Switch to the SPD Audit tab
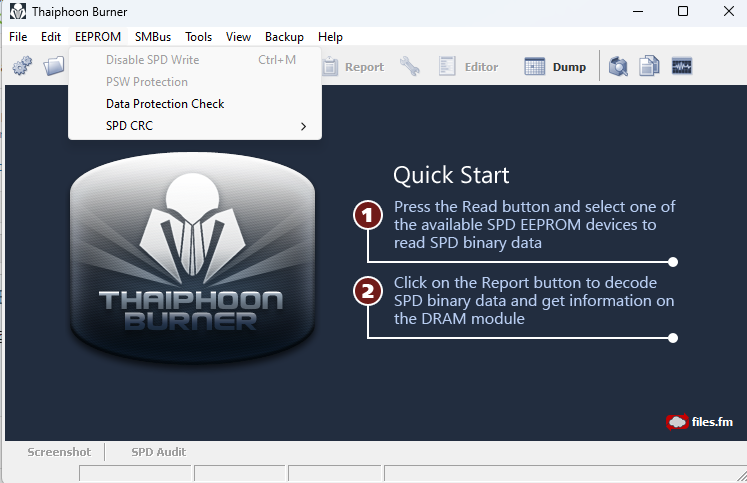Screen dimensions: 747x483 click(x=159, y=452)
